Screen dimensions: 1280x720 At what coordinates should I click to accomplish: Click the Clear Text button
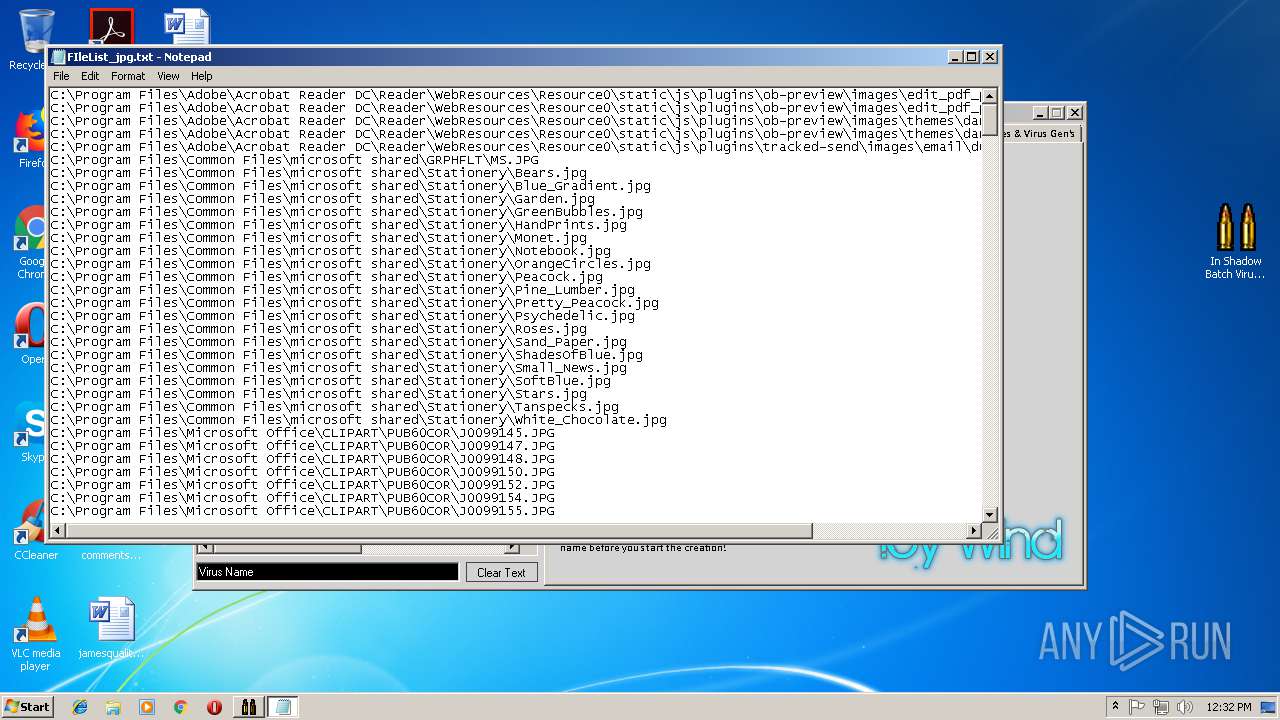501,572
